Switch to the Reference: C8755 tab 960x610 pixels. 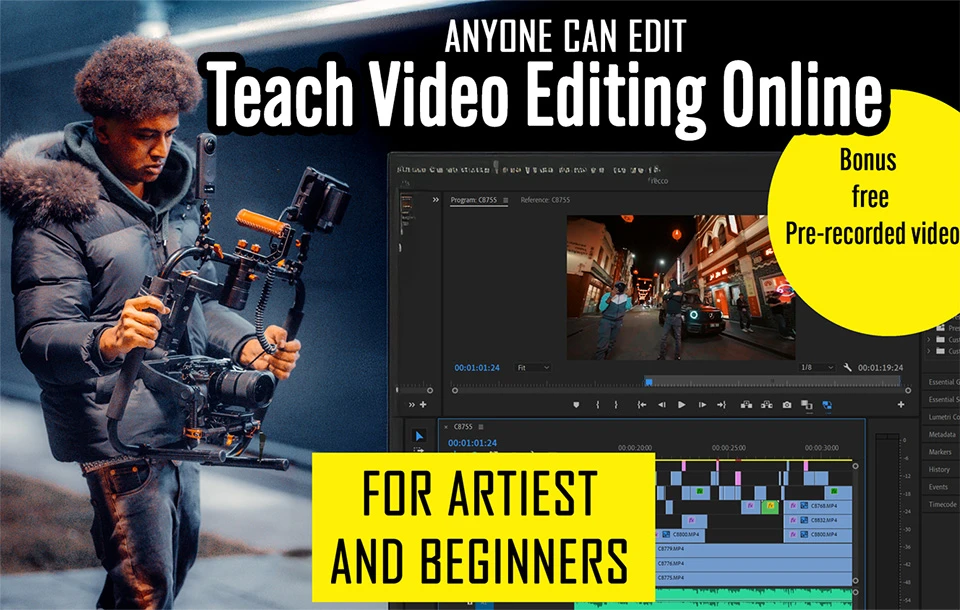(545, 200)
